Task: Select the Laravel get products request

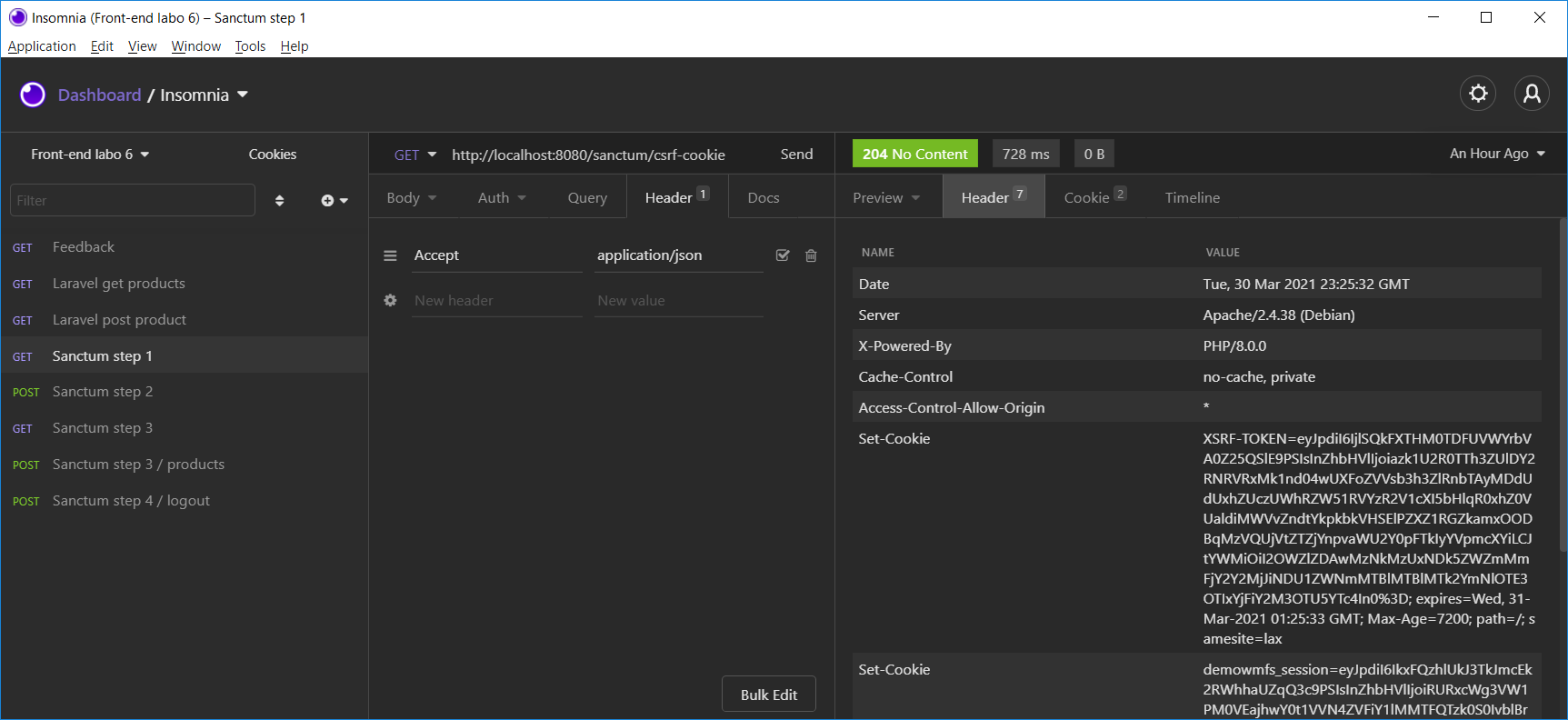Action: [x=184, y=284]
